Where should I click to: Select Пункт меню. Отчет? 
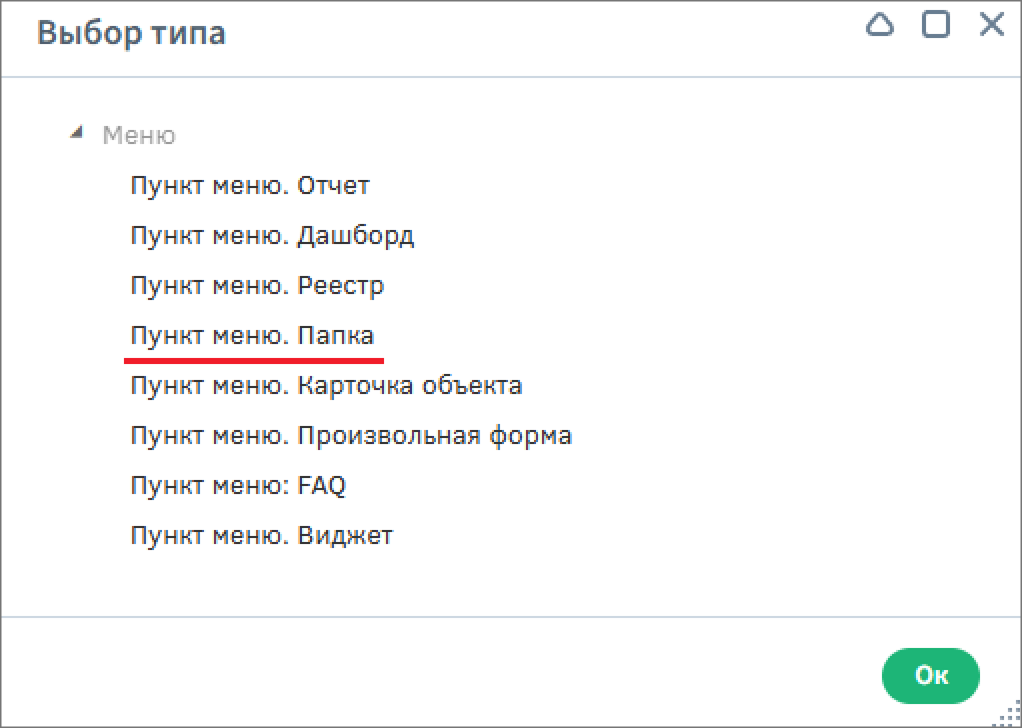tap(250, 186)
